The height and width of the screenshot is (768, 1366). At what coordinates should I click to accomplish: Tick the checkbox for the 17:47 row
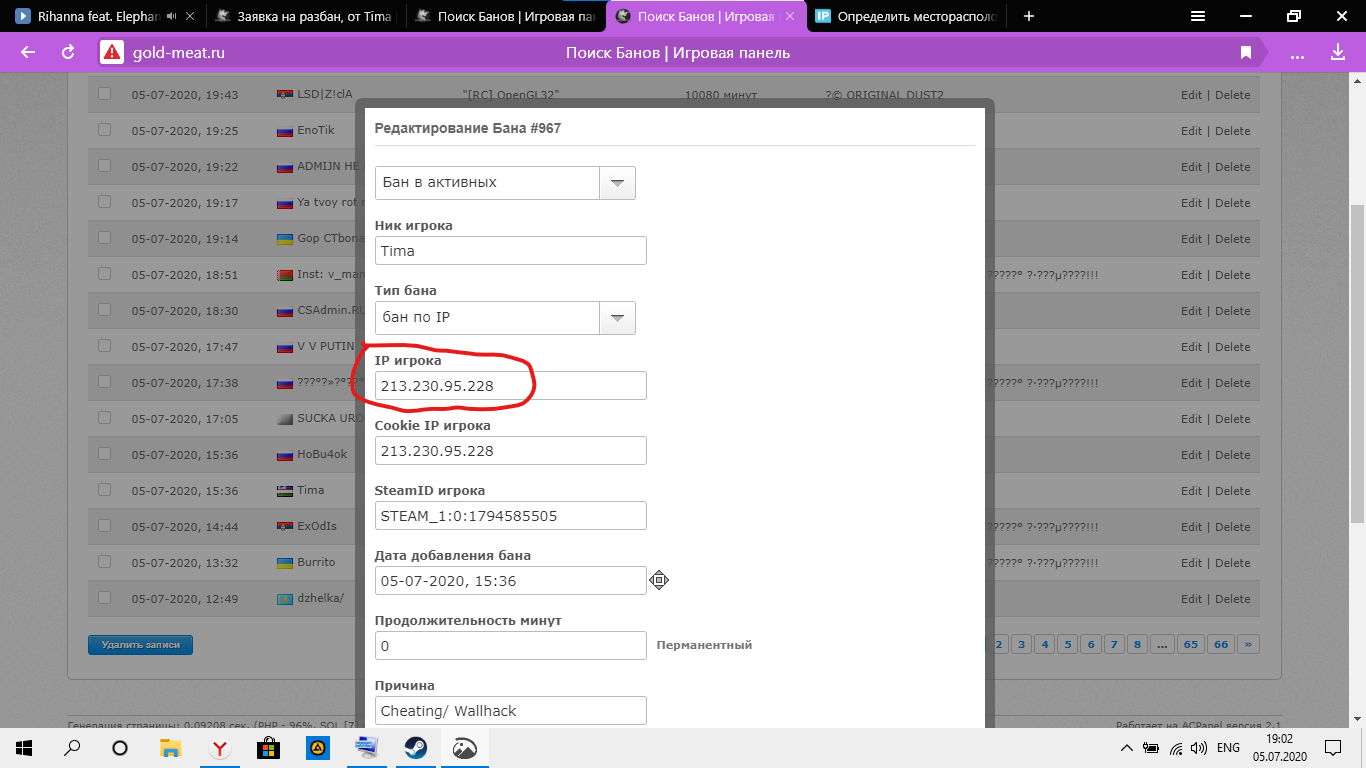[x=104, y=346]
